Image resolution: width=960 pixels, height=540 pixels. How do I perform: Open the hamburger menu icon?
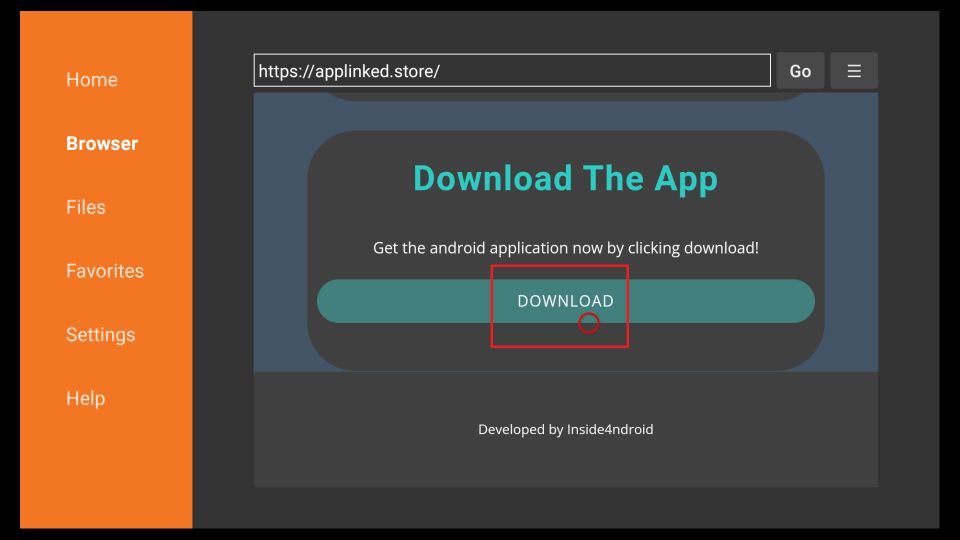[854, 71]
